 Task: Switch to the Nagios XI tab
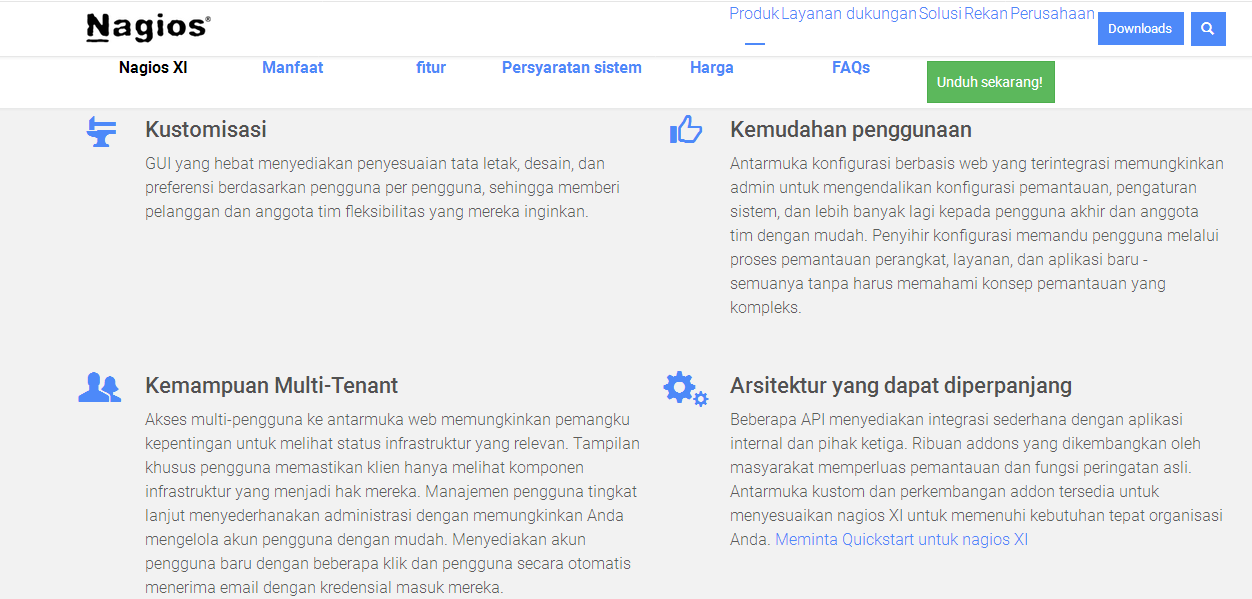point(153,68)
